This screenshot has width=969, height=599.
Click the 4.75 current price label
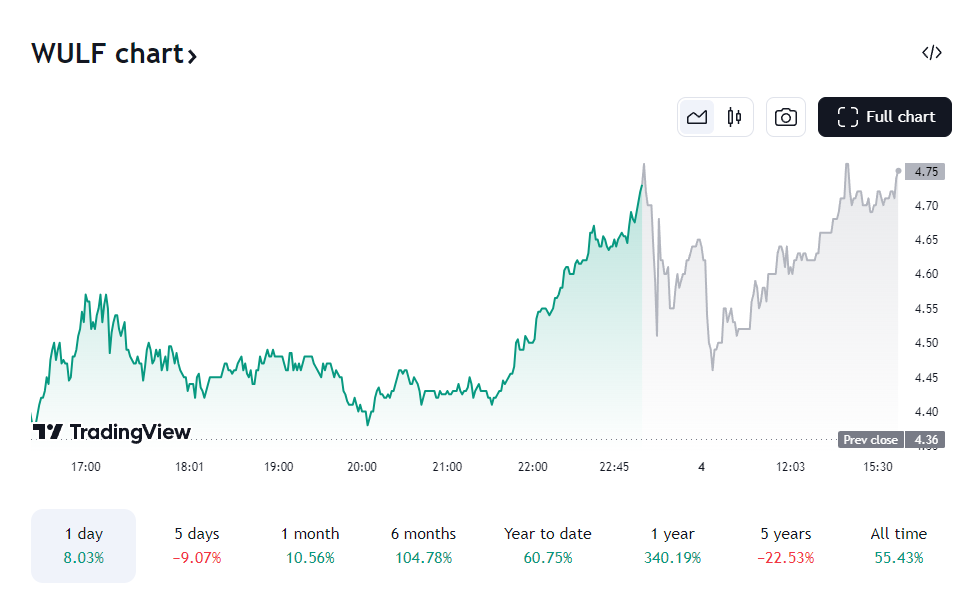tap(925, 171)
